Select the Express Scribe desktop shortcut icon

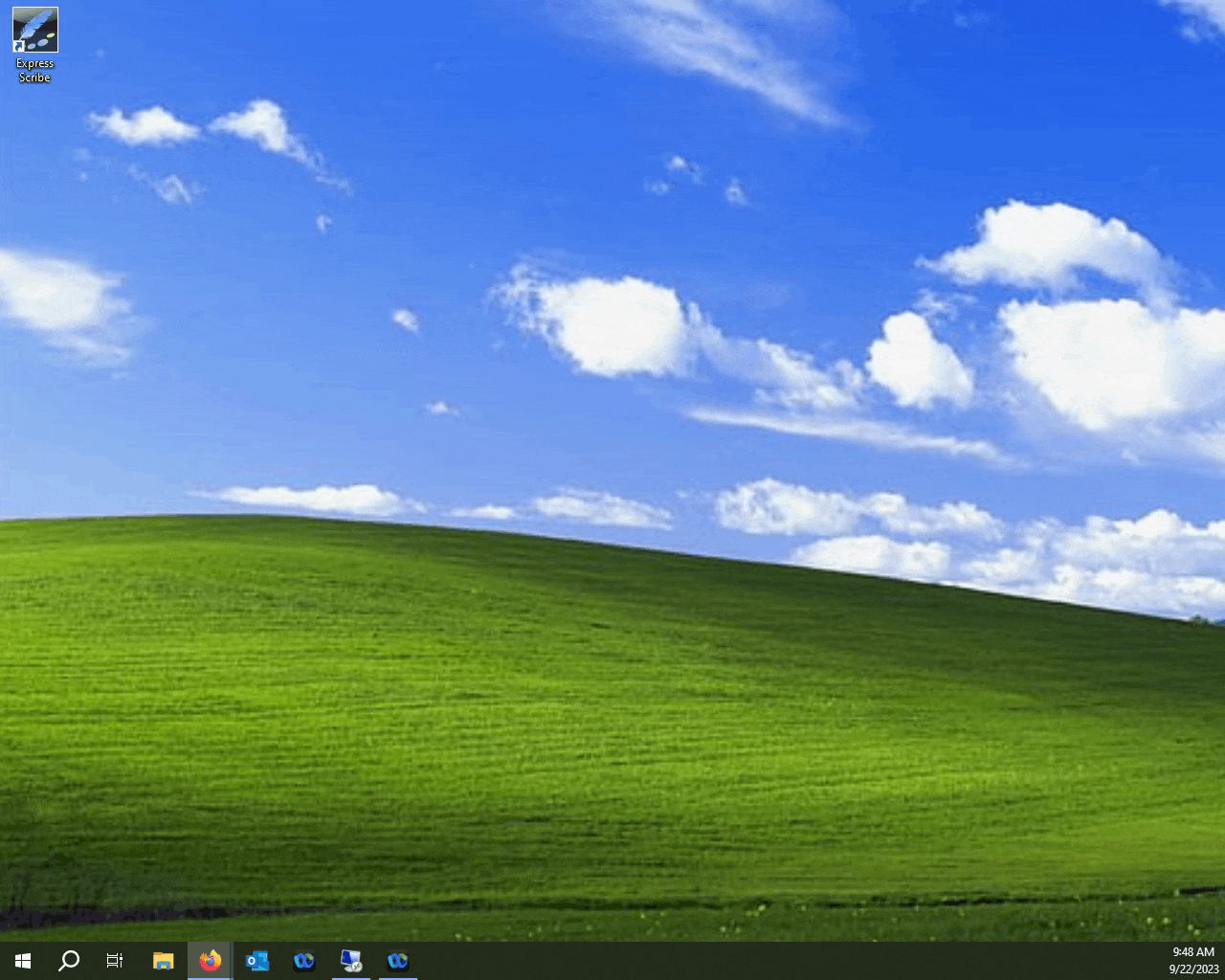[35, 30]
